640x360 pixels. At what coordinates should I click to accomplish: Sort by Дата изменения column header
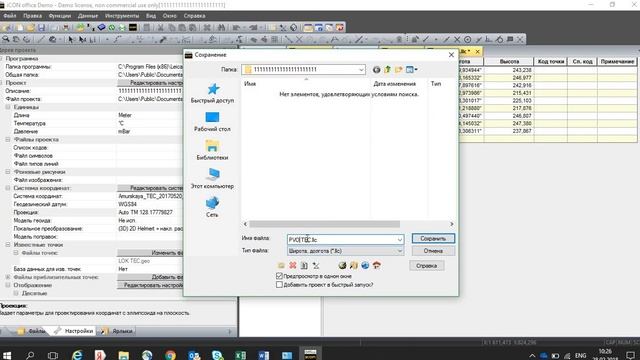coord(394,84)
